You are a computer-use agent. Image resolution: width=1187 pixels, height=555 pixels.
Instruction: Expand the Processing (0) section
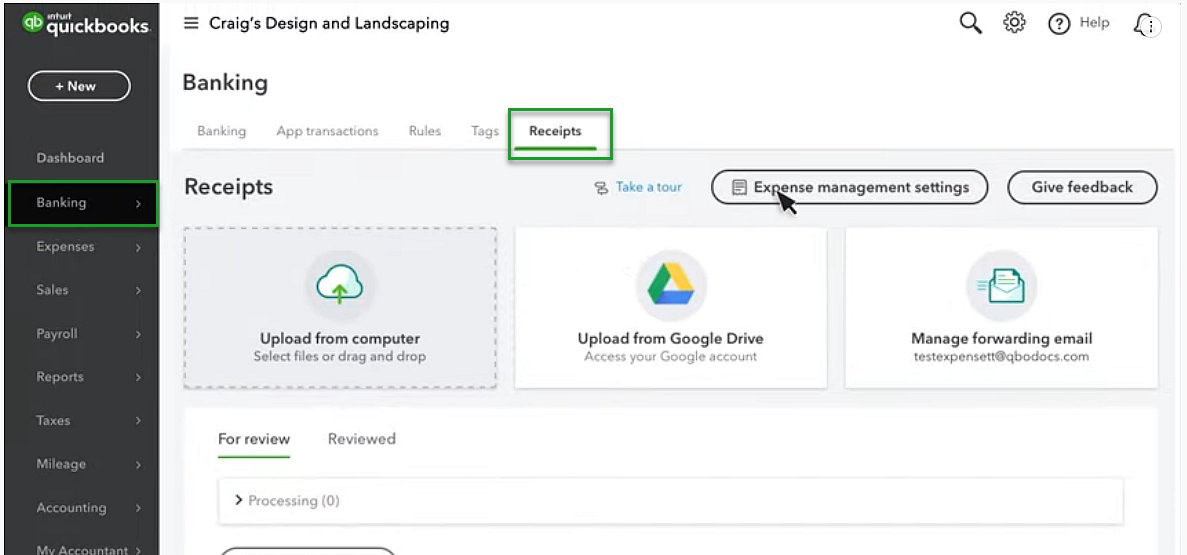pyautogui.click(x=671, y=500)
